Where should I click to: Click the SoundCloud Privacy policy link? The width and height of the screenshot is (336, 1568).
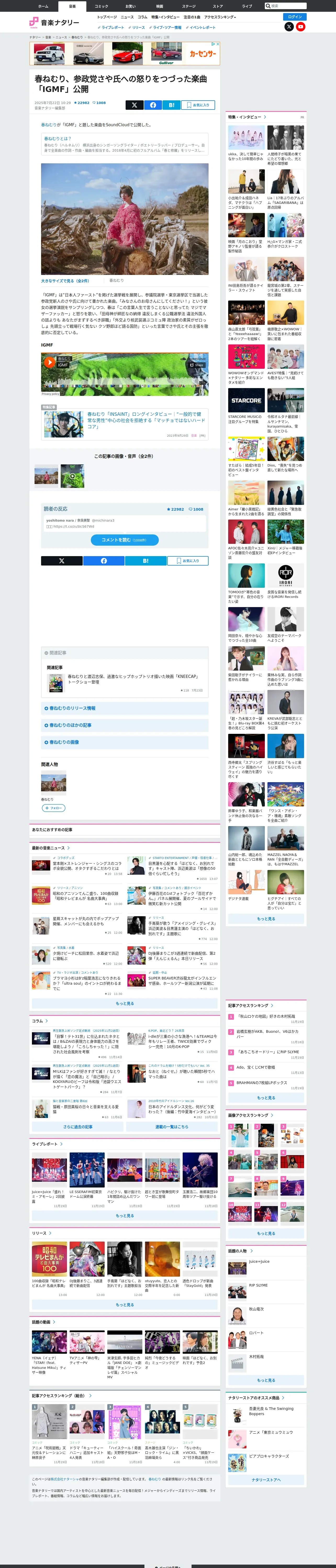50,394
